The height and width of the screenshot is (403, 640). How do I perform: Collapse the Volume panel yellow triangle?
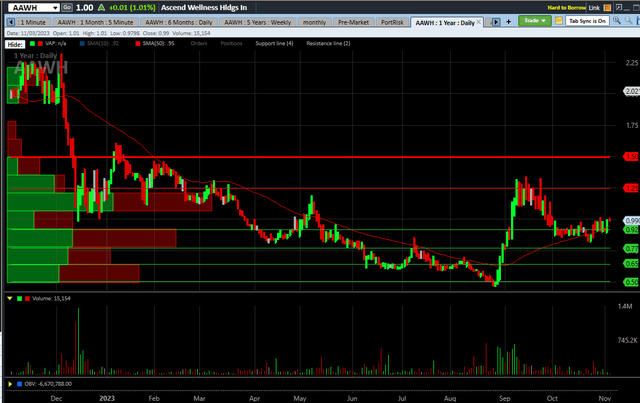10,298
